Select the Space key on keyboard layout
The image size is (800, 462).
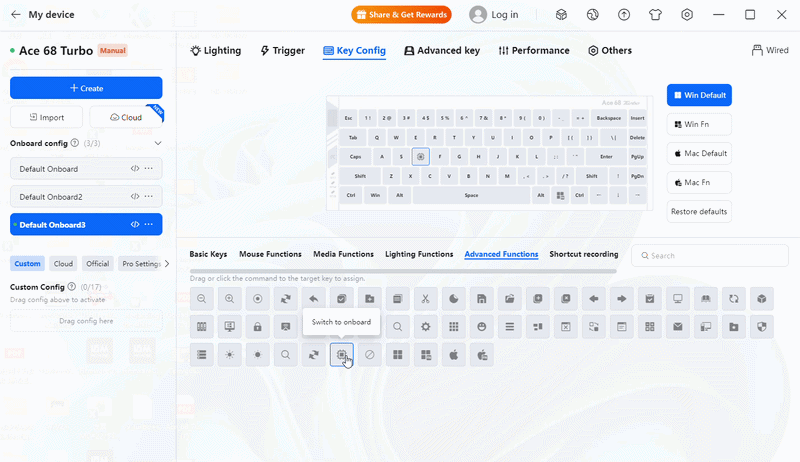[471, 195]
